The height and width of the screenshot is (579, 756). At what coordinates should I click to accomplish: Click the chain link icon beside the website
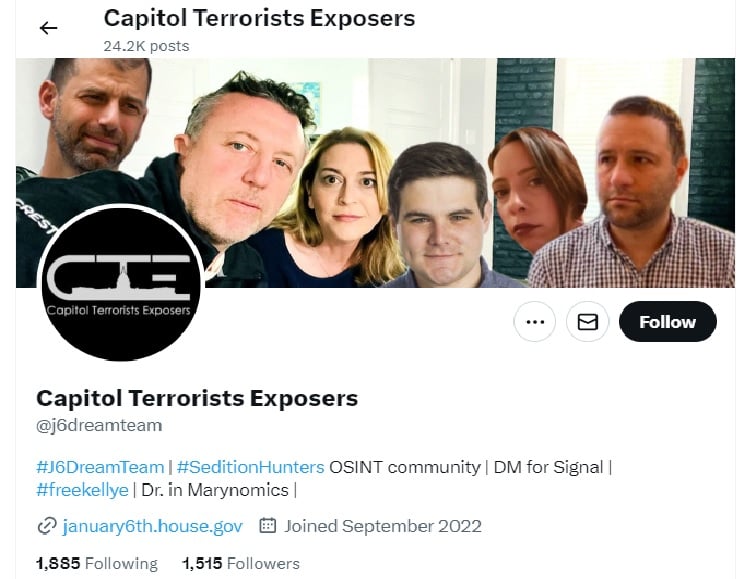(47, 526)
